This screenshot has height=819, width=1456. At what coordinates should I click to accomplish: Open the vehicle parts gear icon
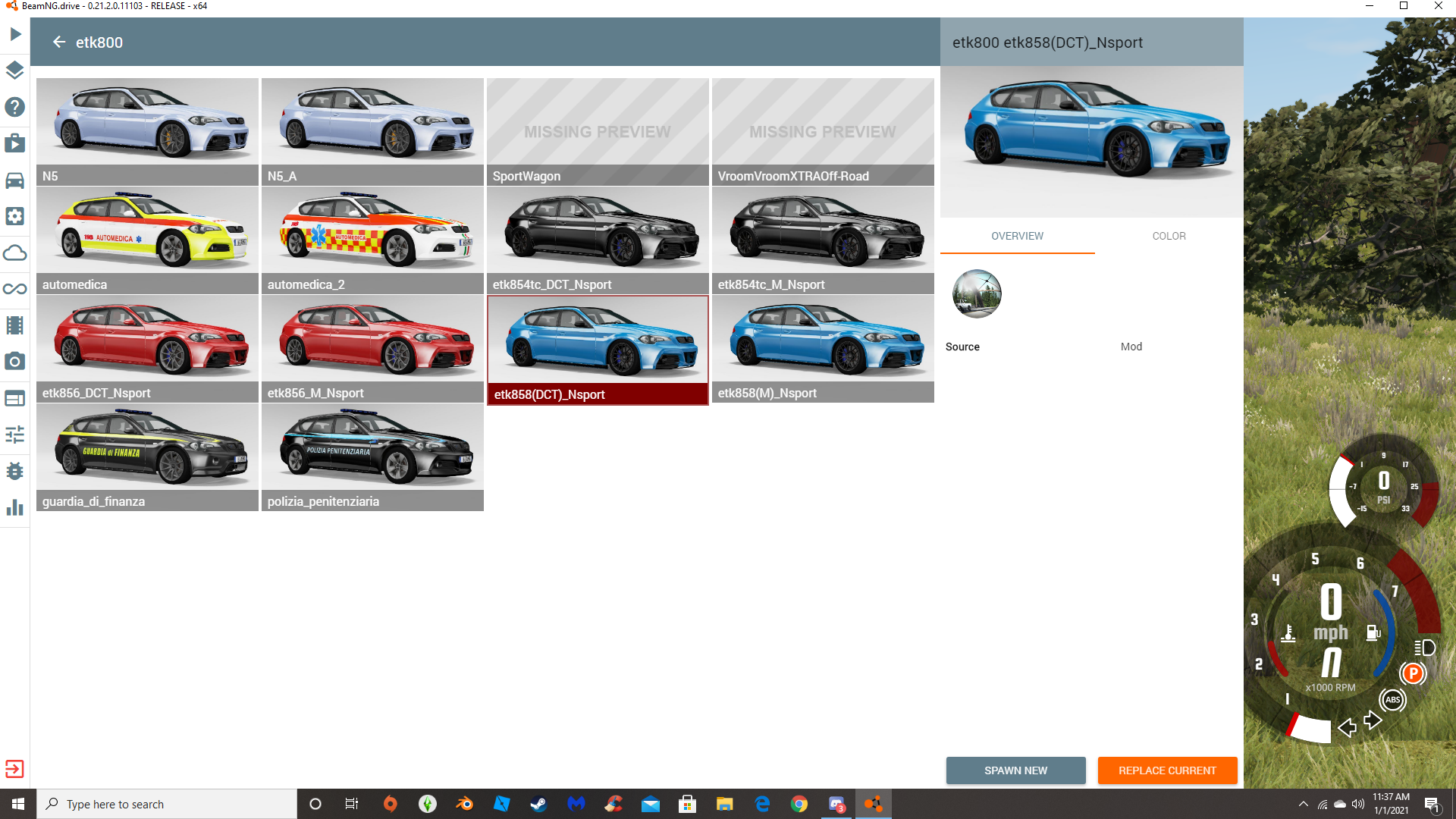[15, 216]
